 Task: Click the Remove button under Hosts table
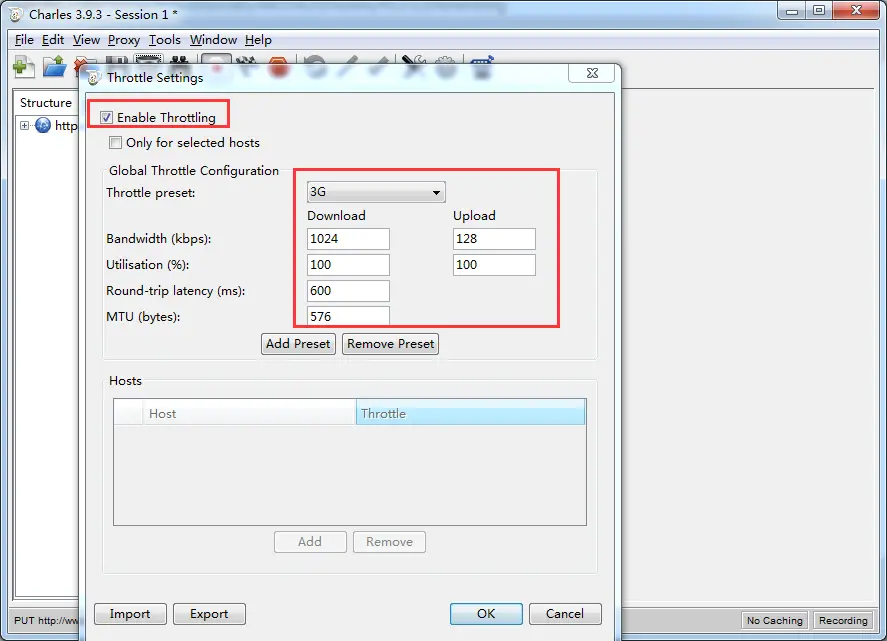tap(389, 542)
